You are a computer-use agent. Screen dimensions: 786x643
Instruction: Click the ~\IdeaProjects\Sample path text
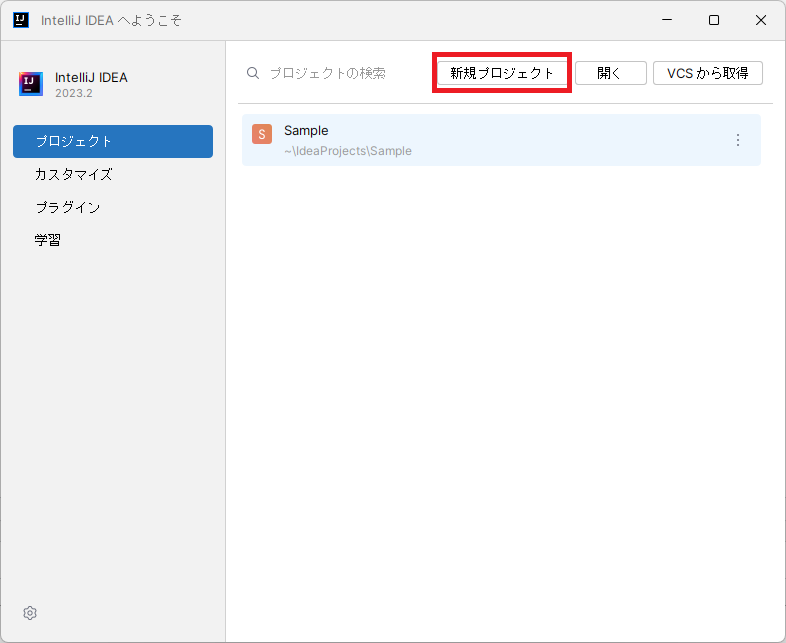[348, 151]
